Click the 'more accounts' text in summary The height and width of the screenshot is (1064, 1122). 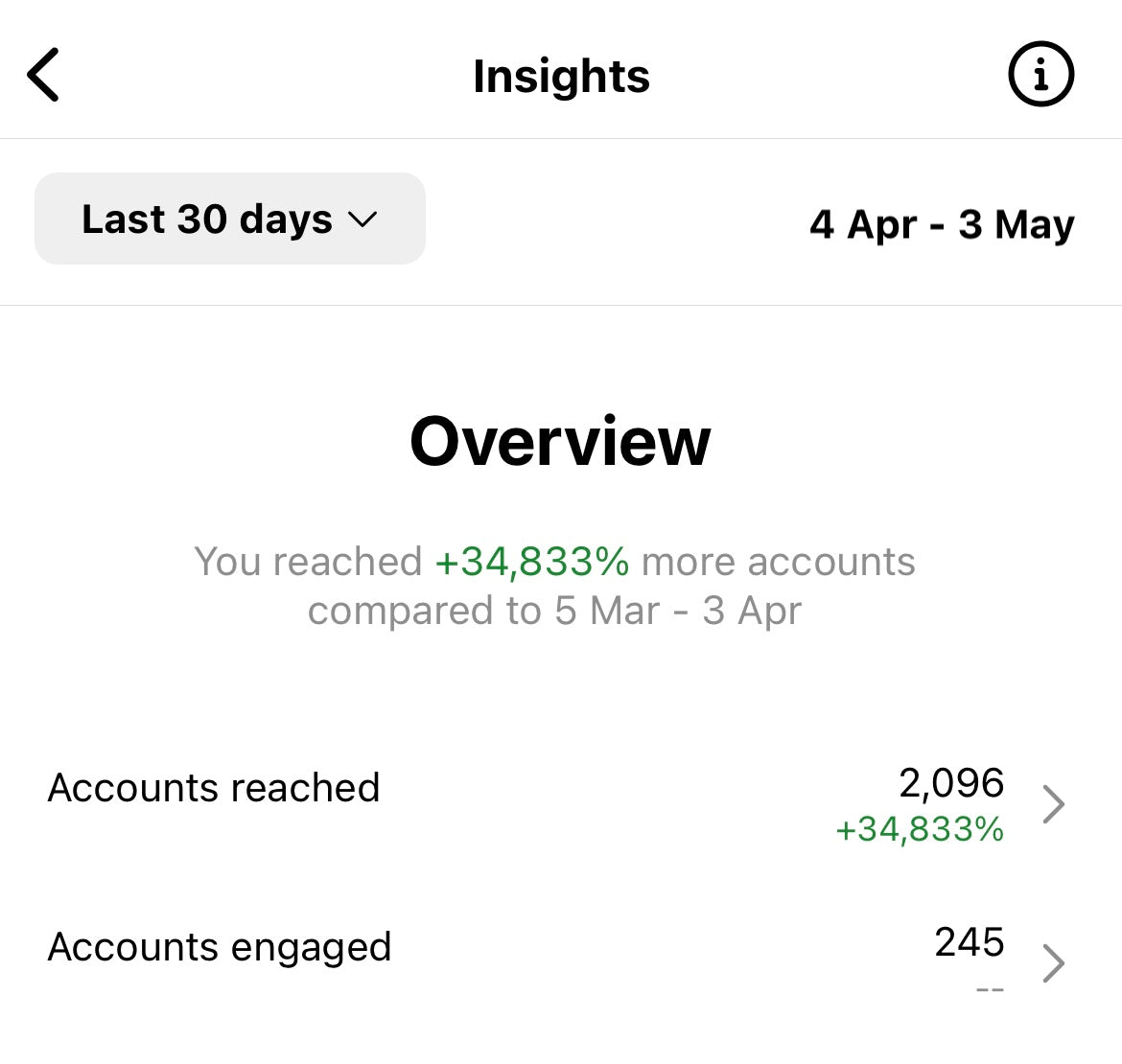coord(779,562)
